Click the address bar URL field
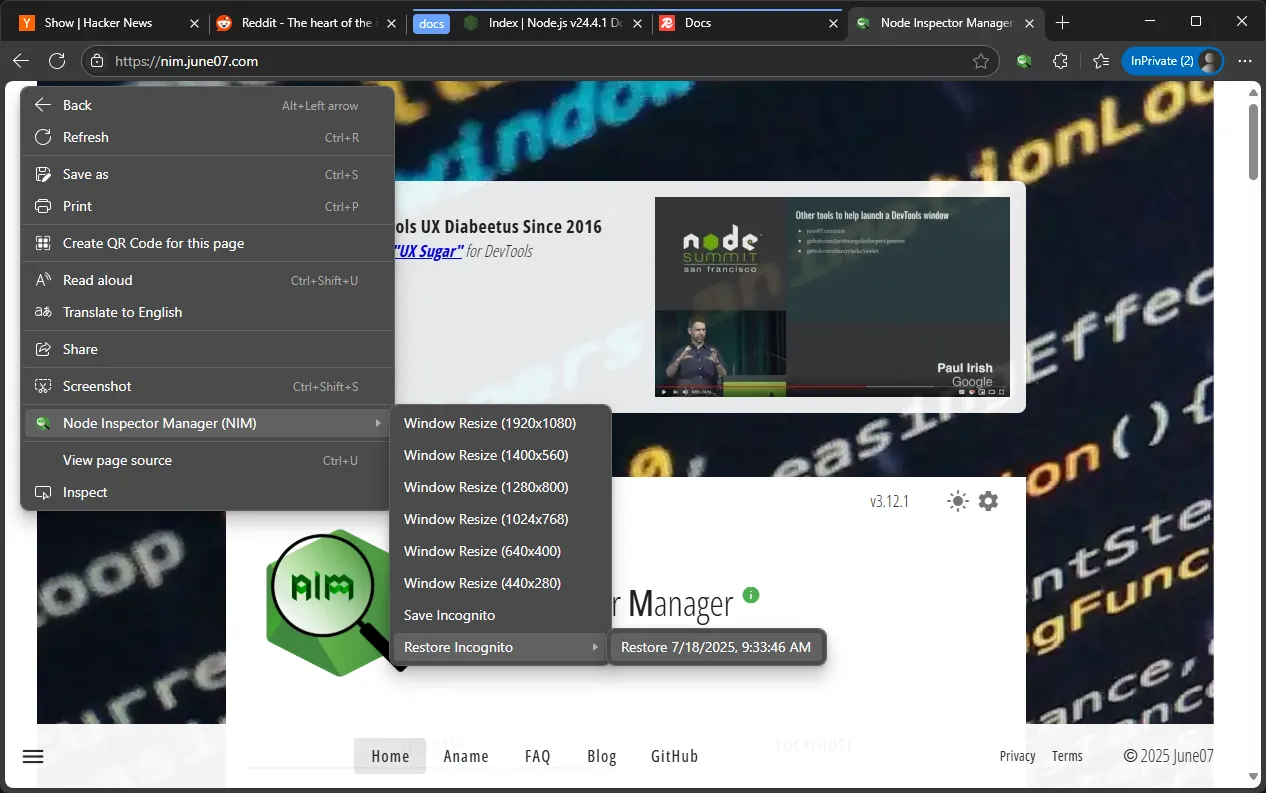The width and height of the screenshot is (1266, 793). 540,61
